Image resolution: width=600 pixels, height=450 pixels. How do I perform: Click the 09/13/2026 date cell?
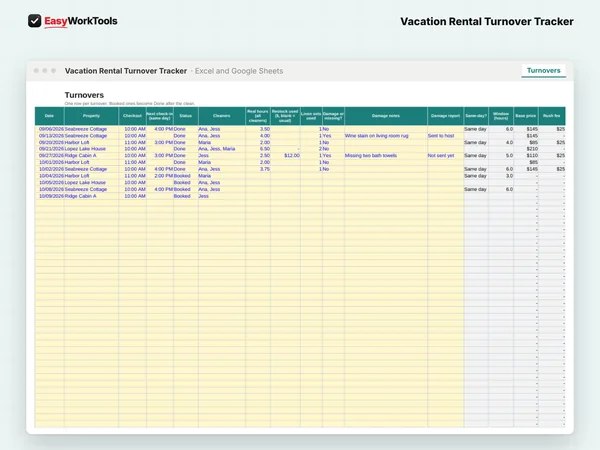point(51,135)
